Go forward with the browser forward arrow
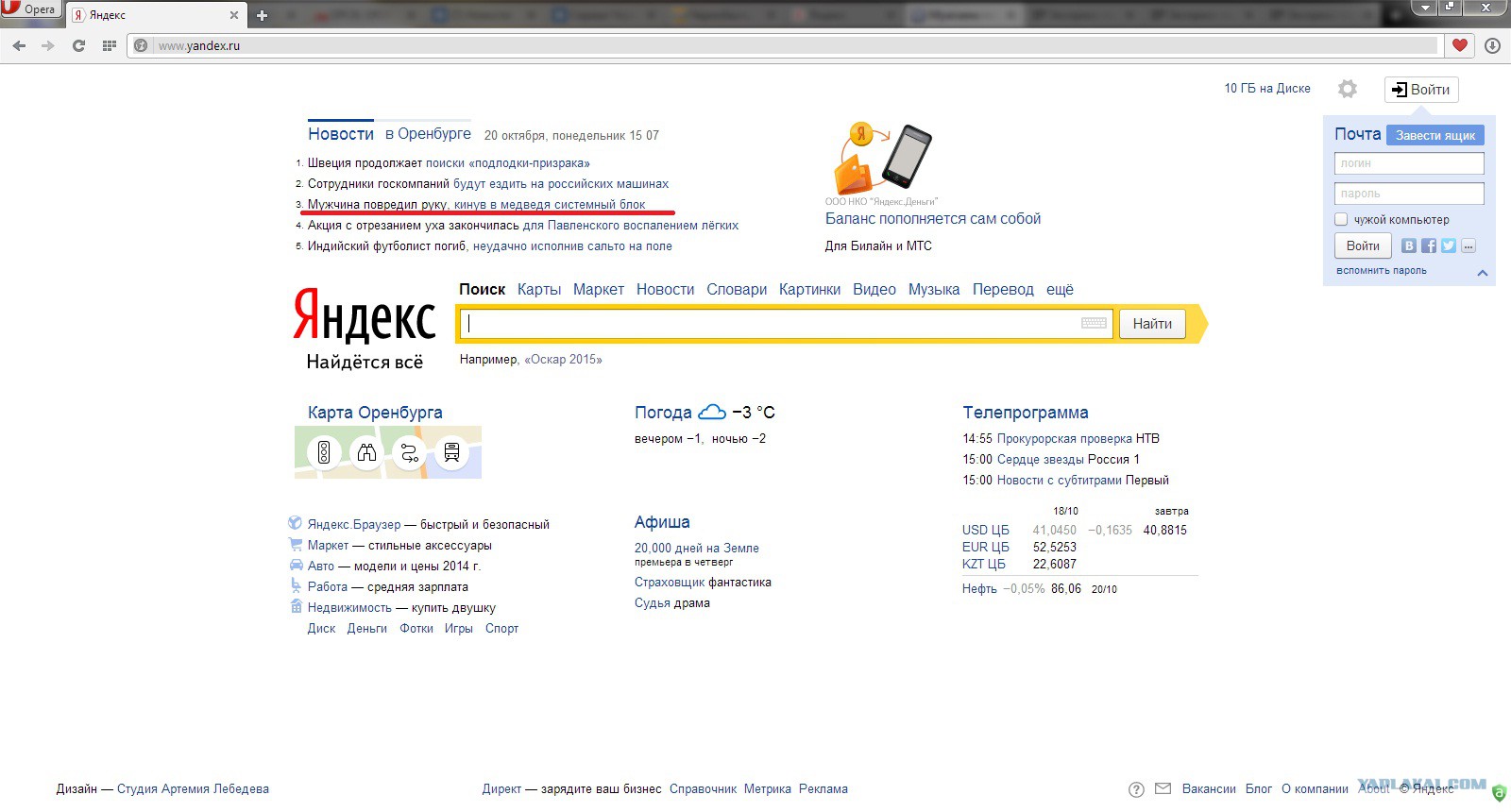The image size is (1511, 812). click(x=48, y=45)
